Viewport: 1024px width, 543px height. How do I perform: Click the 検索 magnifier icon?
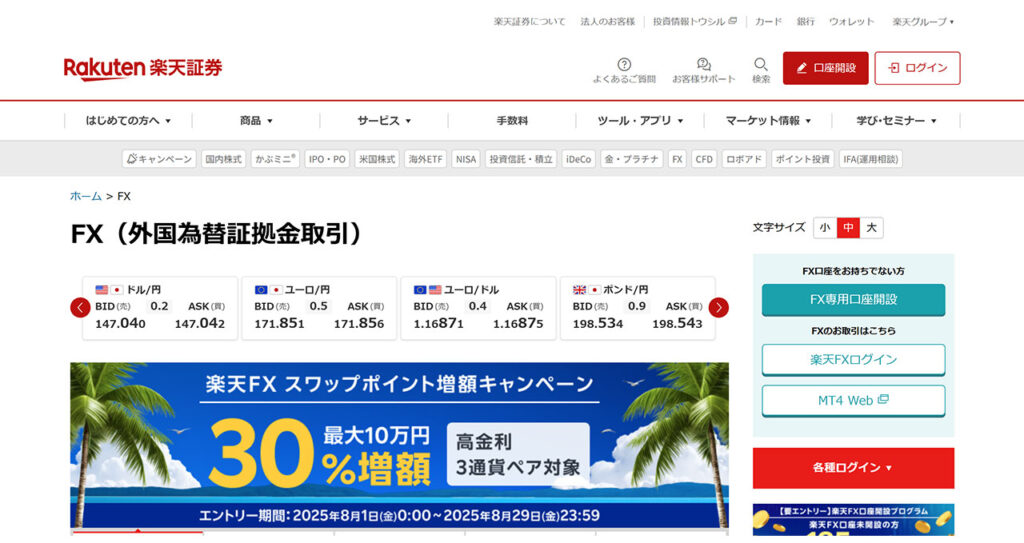760,70
